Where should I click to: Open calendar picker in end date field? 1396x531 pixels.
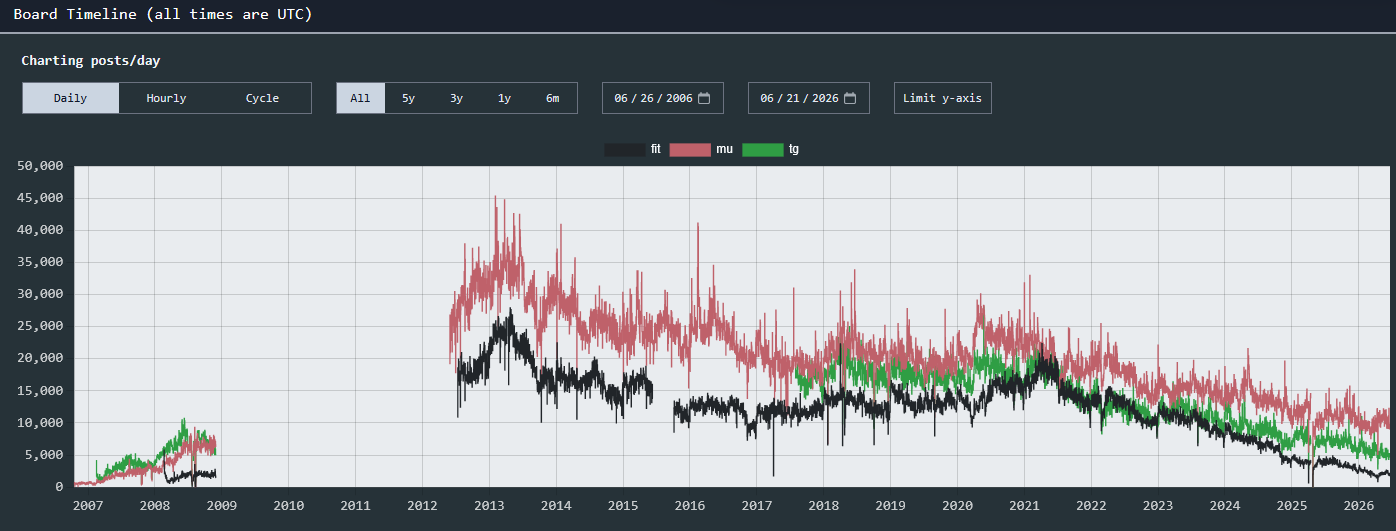850,98
